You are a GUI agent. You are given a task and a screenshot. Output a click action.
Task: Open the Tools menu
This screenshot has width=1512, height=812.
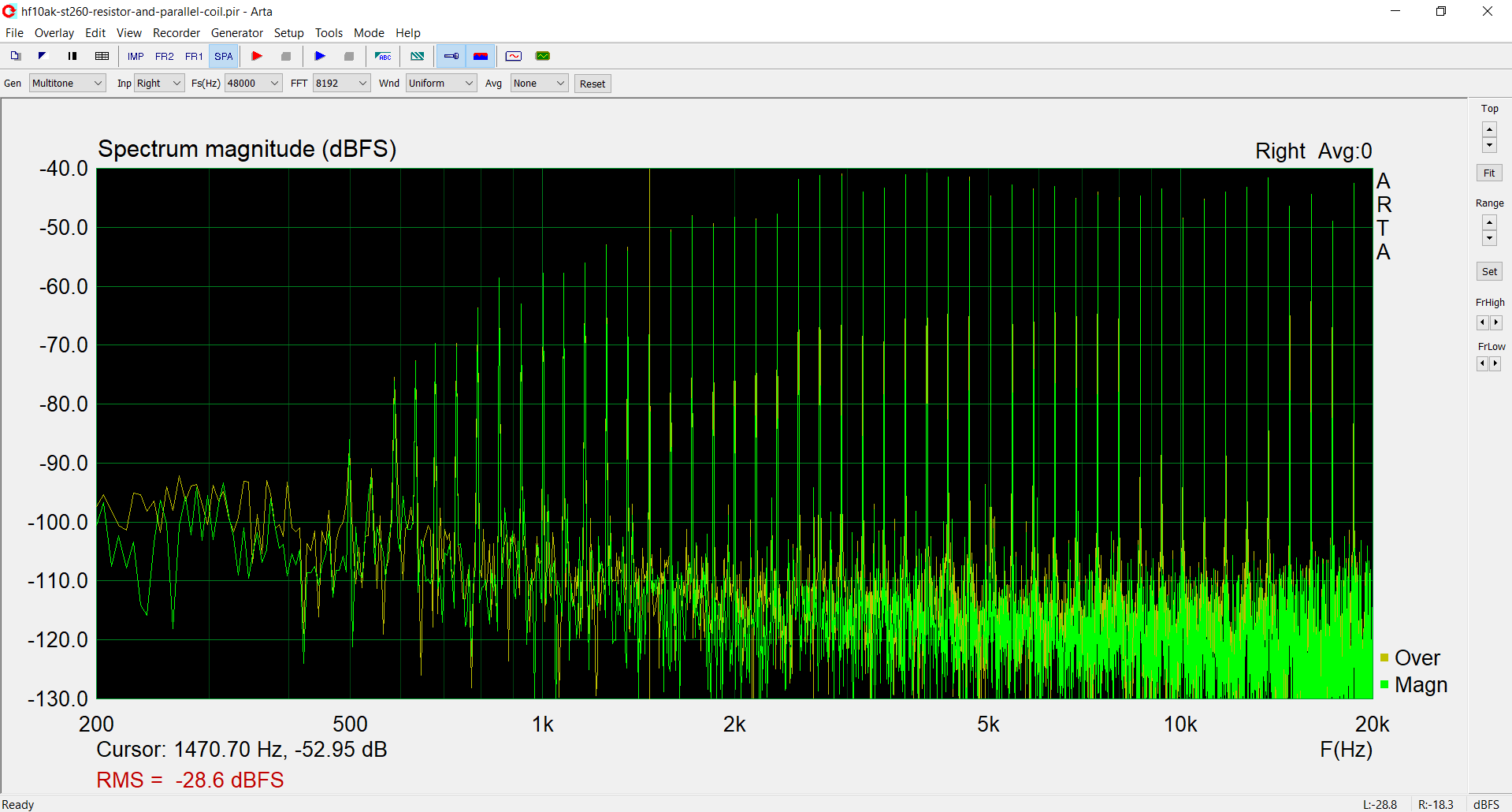click(329, 32)
